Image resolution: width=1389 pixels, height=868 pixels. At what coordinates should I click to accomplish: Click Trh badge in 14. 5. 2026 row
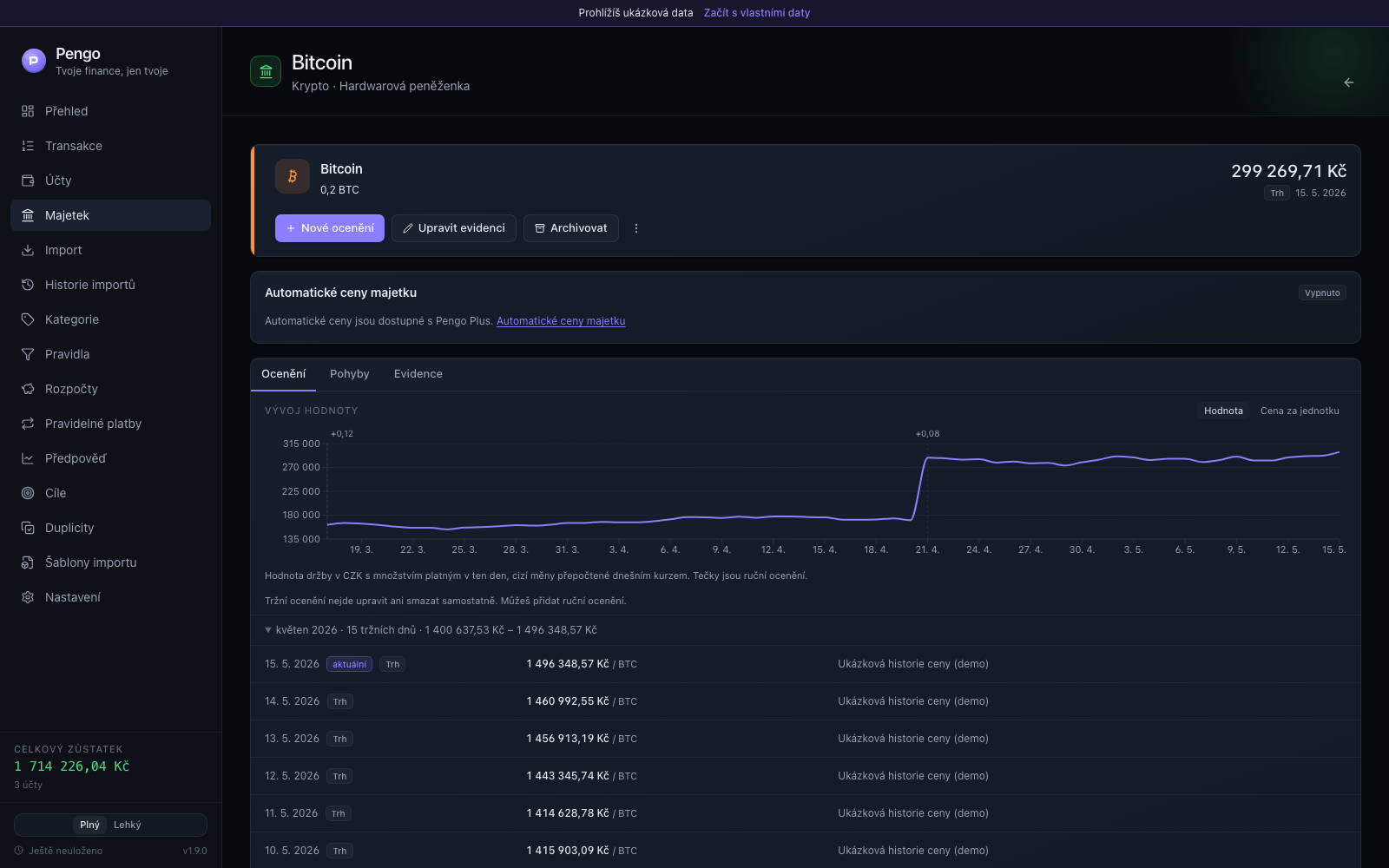[x=339, y=701]
